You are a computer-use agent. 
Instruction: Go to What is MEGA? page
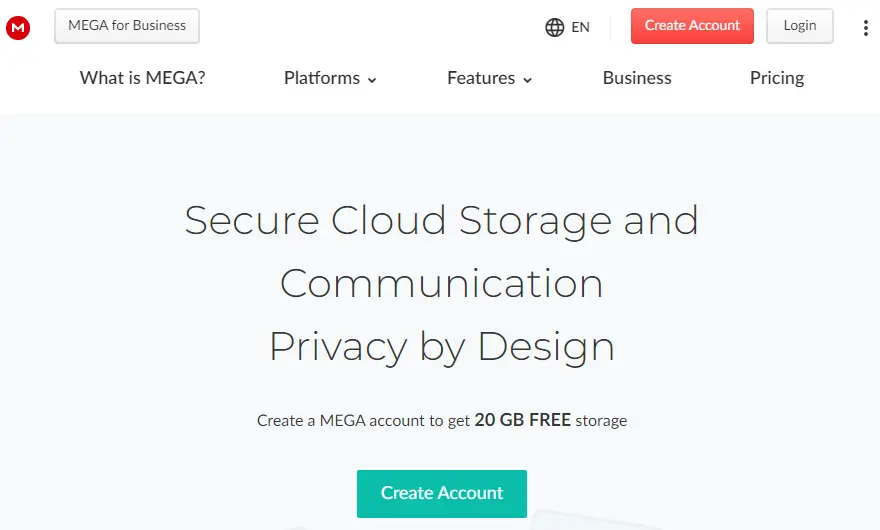(142, 78)
